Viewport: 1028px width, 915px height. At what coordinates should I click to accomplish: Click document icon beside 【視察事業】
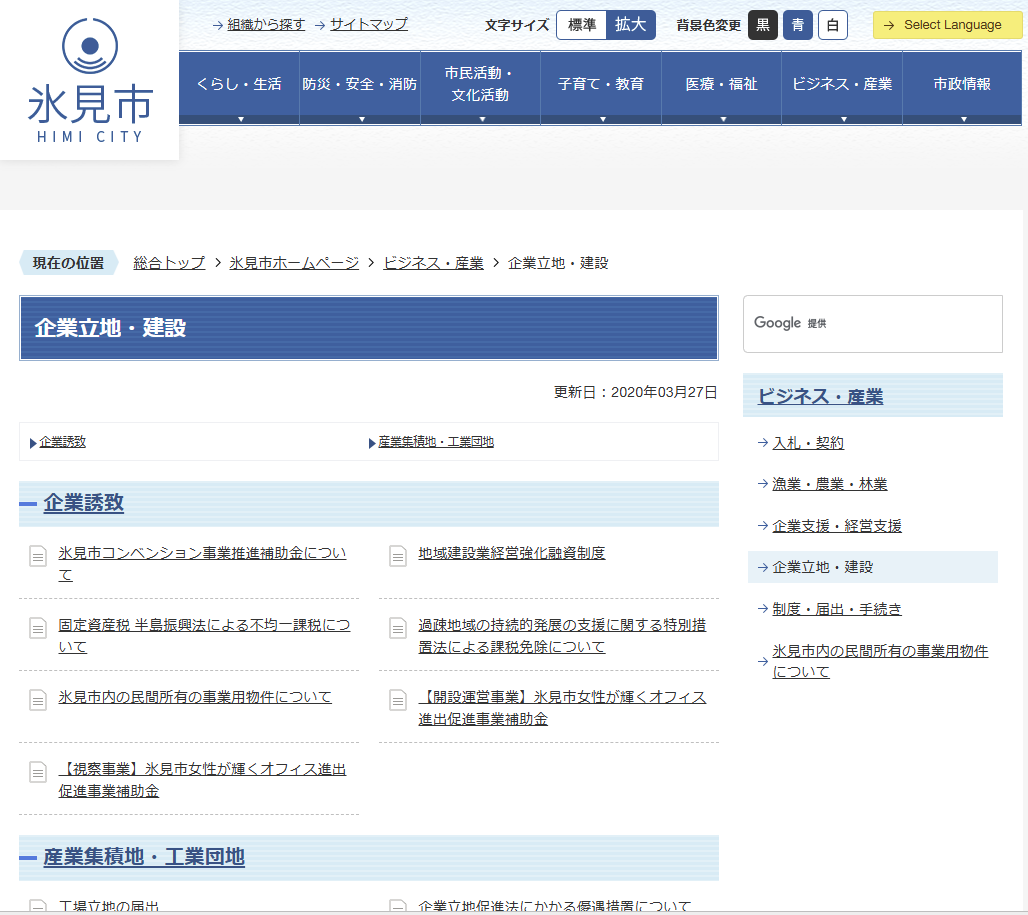coord(38,772)
